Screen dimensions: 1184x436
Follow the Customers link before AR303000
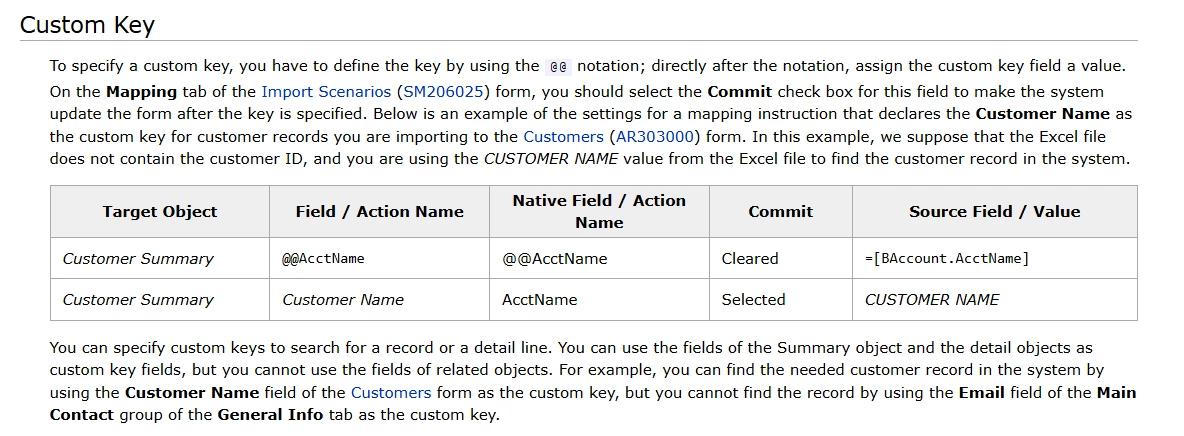[x=563, y=138]
